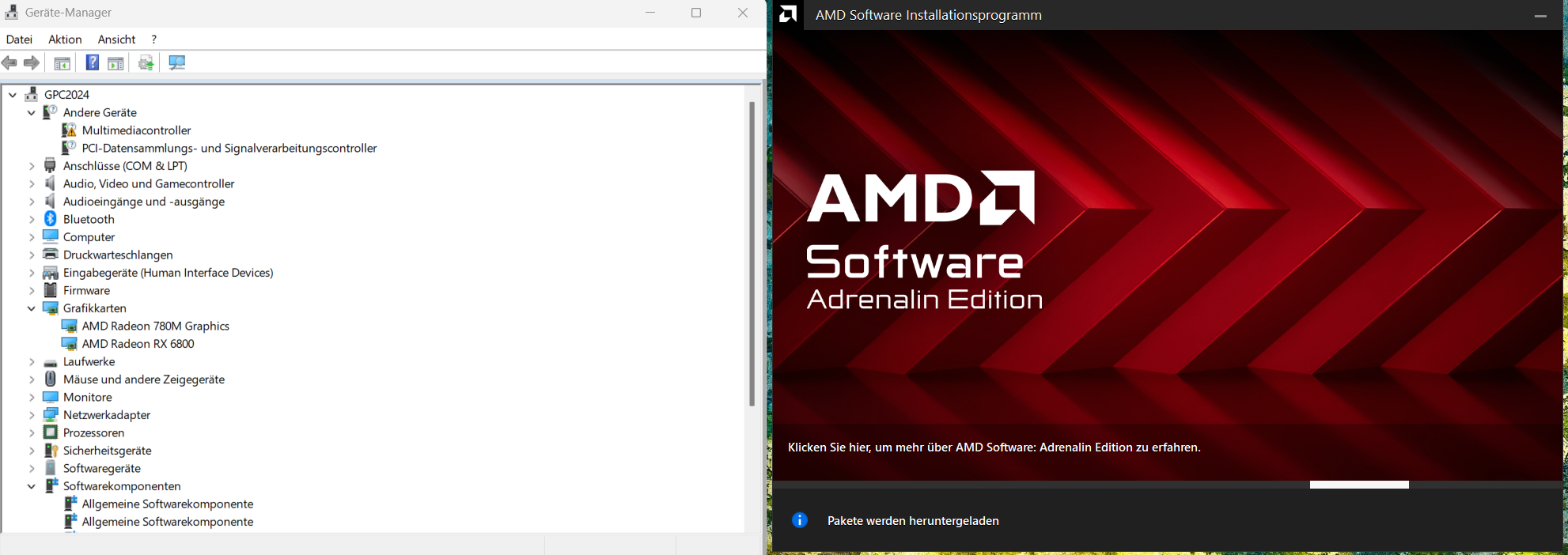Collapse the Andere Geräte category
This screenshot has height=555, width=1568.
pos(32,112)
